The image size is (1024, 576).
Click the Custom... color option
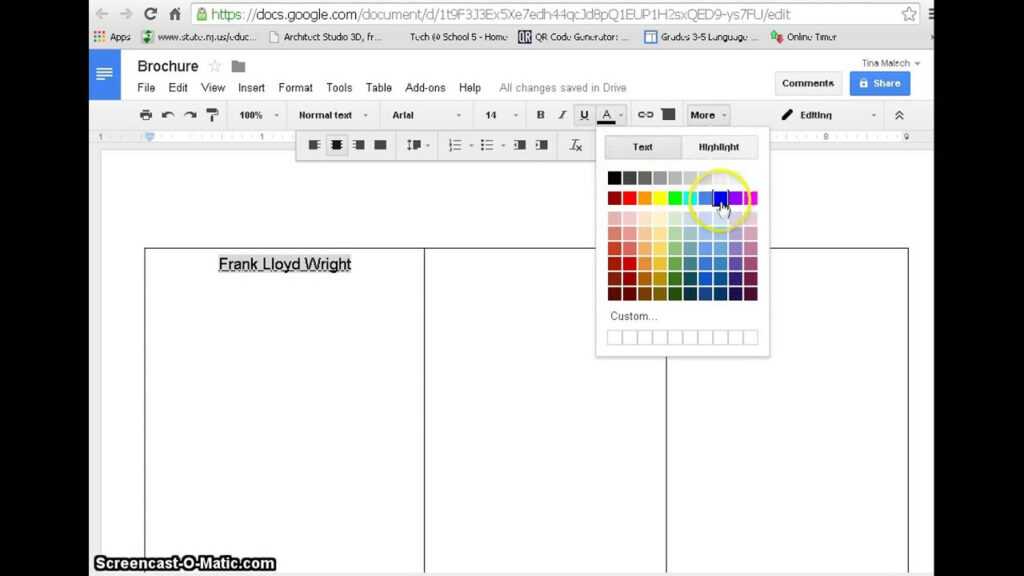[633, 316]
